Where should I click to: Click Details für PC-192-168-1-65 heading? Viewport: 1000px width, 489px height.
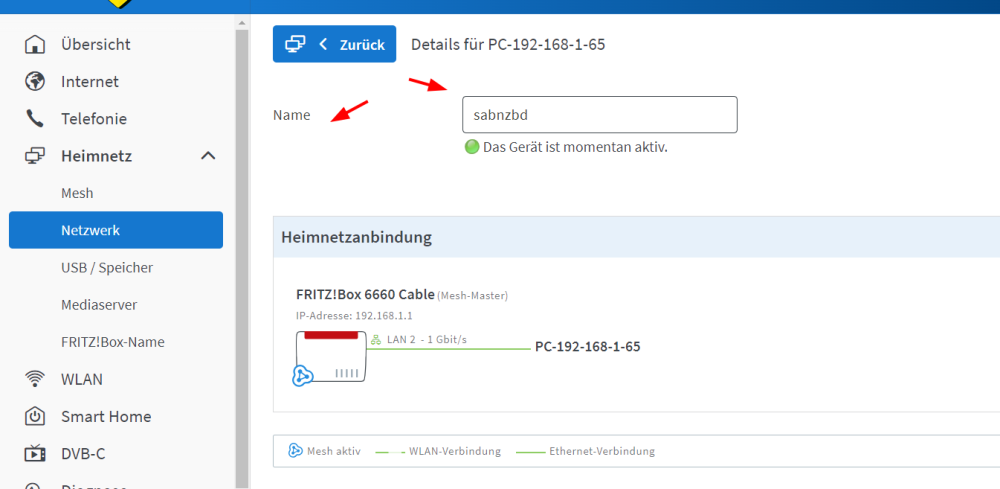pyautogui.click(x=508, y=45)
